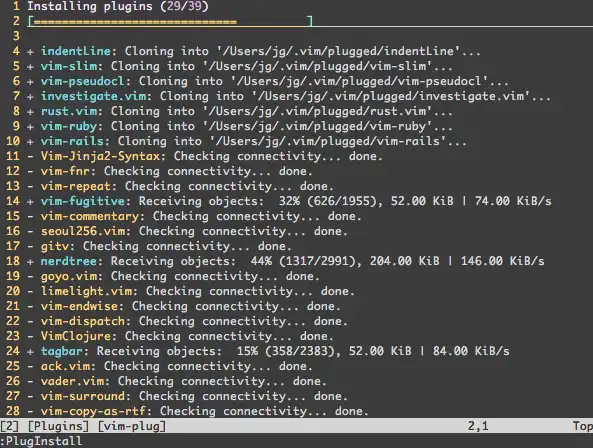Click the '2,1' cursor position indicator
Image resolution: width=593 pixels, height=448 pixels.
[478, 426]
